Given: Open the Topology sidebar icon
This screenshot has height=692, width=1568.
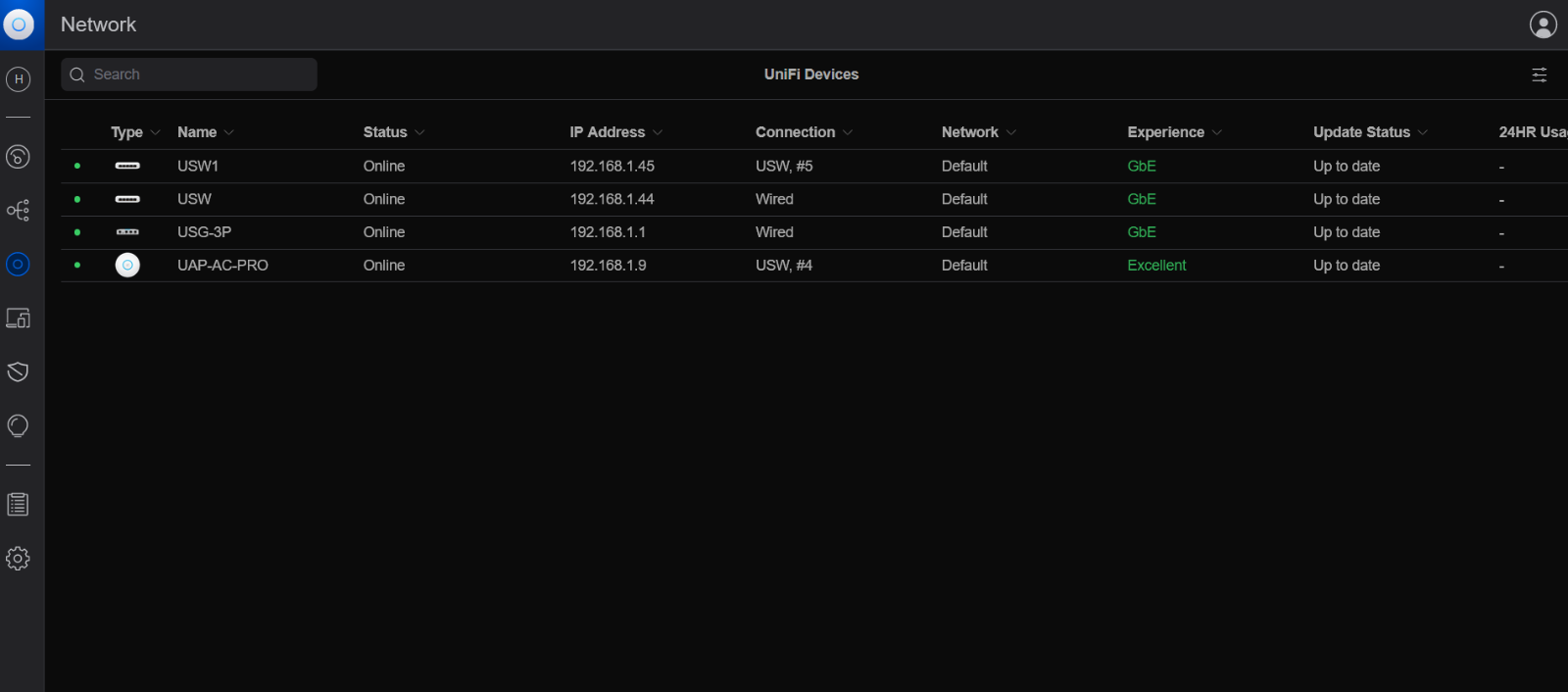Looking at the screenshot, I should click(x=19, y=210).
